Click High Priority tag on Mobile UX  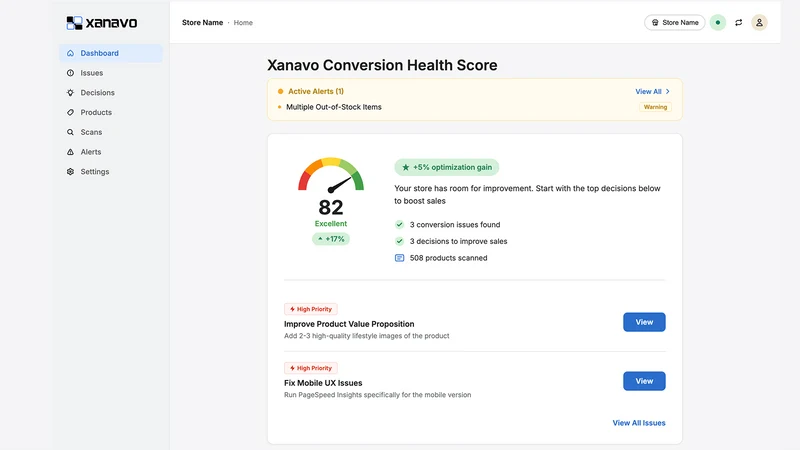coord(311,368)
